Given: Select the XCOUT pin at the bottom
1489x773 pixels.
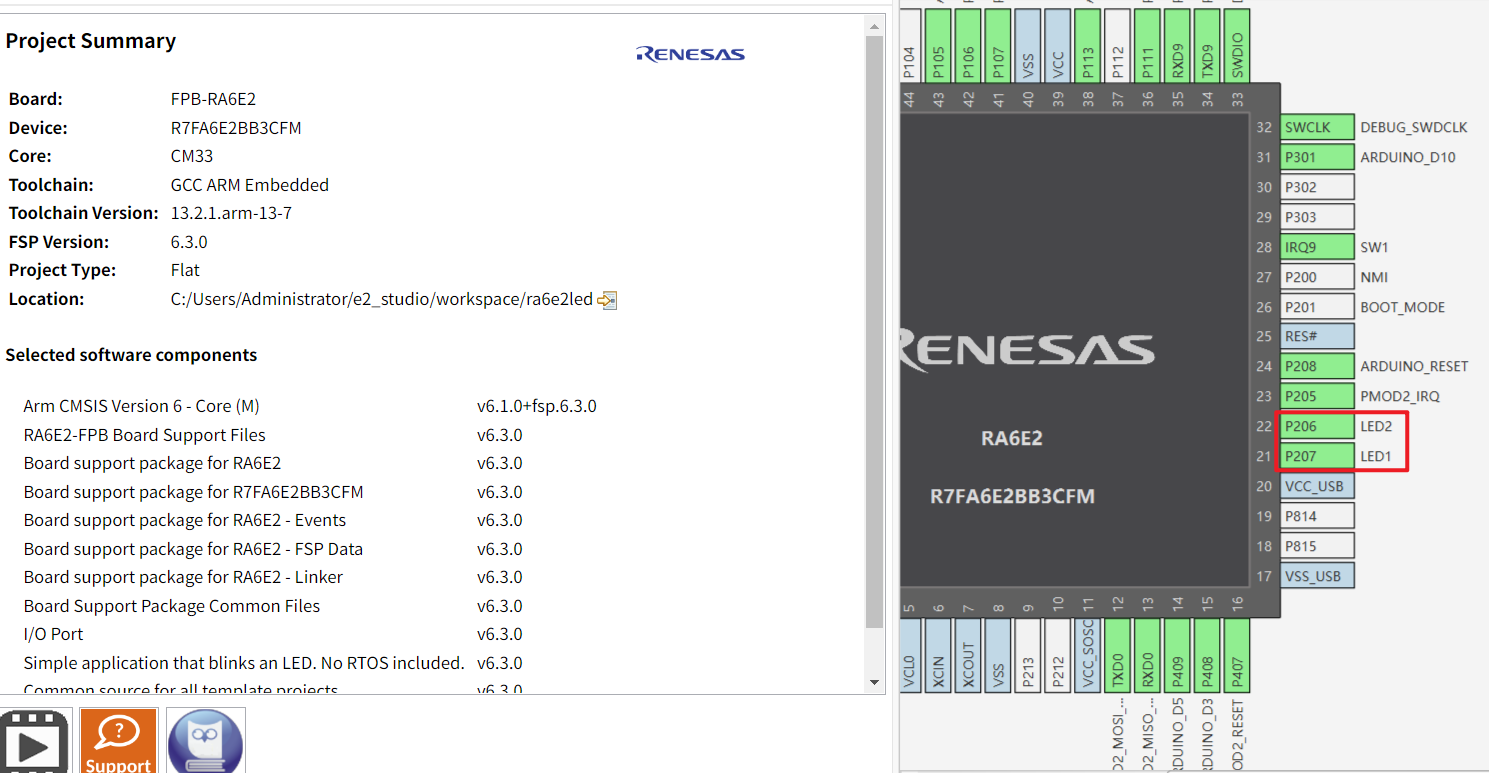Looking at the screenshot, I should pos(968,655).
